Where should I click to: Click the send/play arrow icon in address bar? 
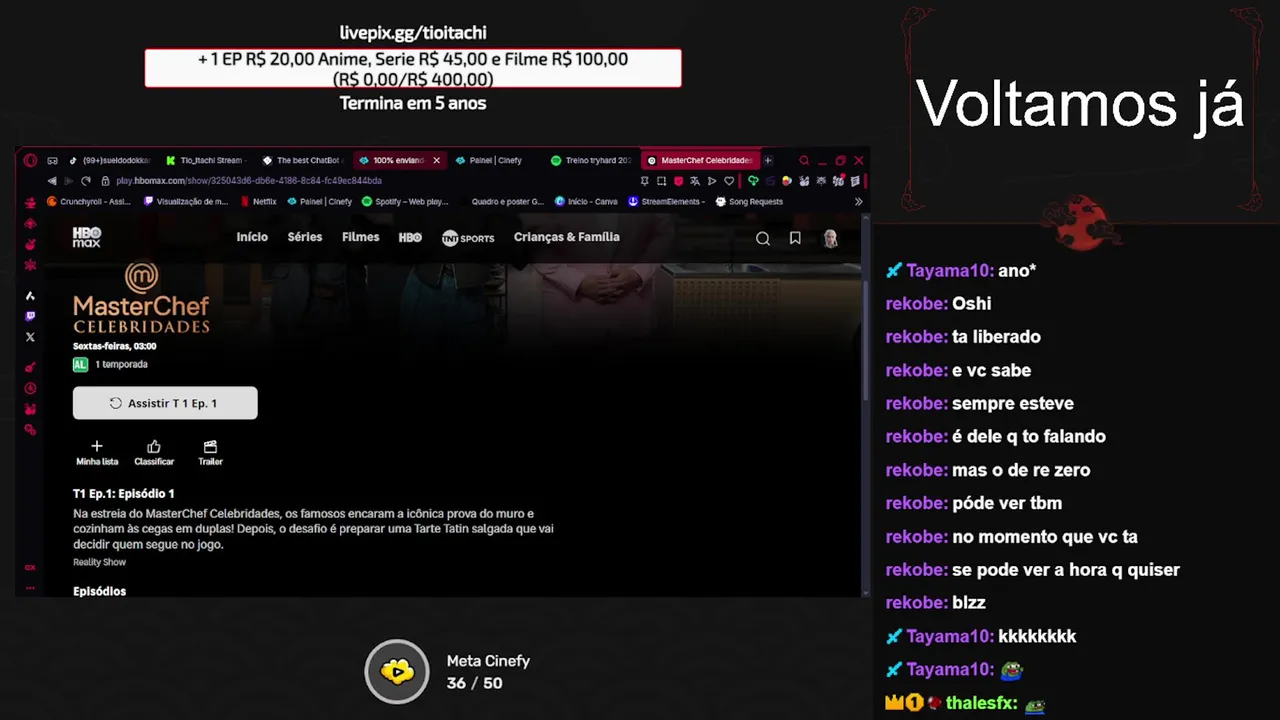(x=711, y=181)
